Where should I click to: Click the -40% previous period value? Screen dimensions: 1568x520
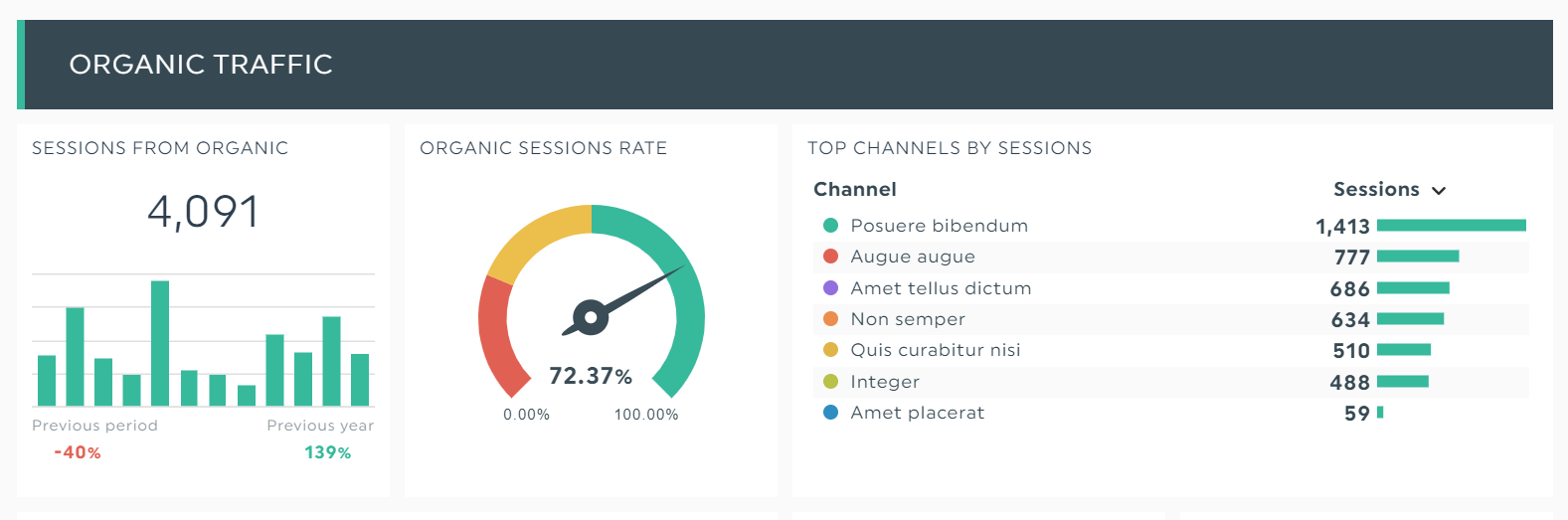[x=78, y=452]
